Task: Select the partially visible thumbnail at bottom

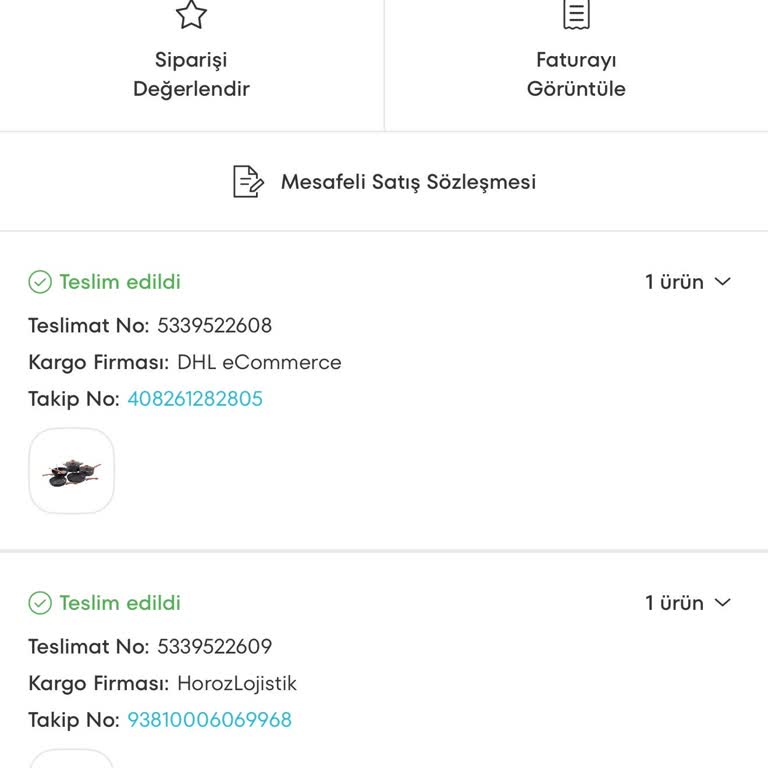Action: (72, 759)
